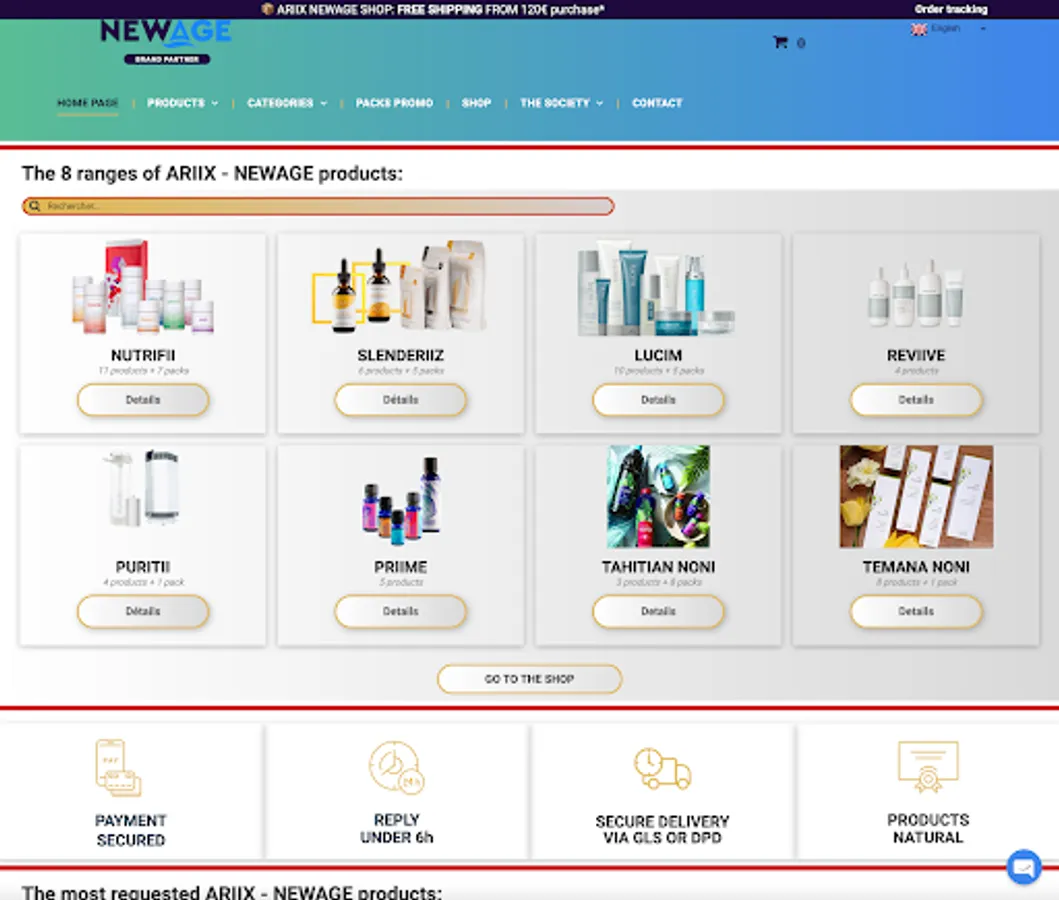Viewport: 1059px width, 900px height.
Task: Click the TAHITIAN NONI product image
Action: click(658, 496)
